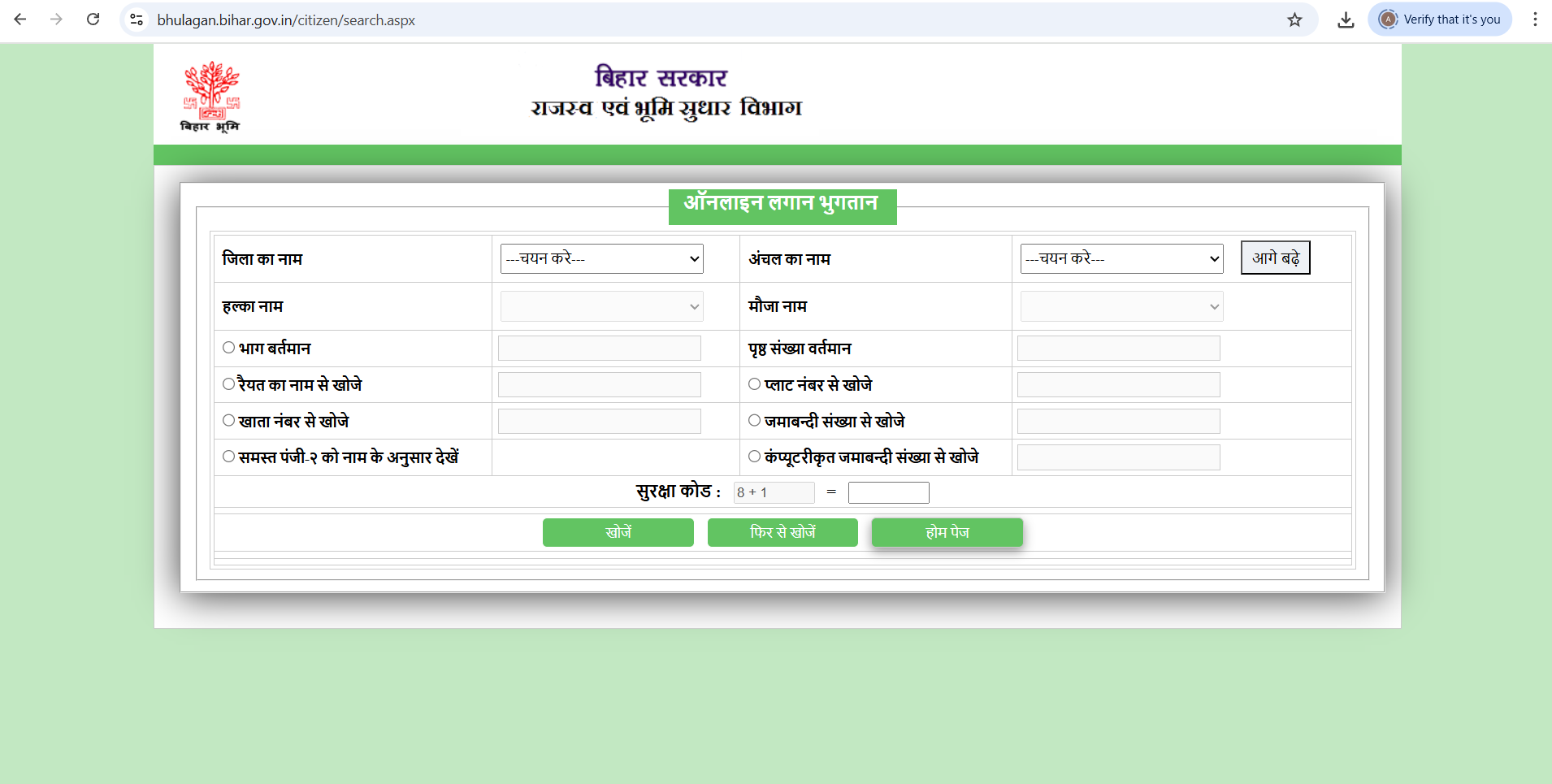The height and width of the screenshot is (784, 1552).
Task: Click the profile avatar in Verify that it's you
Action: (1391, 19)
